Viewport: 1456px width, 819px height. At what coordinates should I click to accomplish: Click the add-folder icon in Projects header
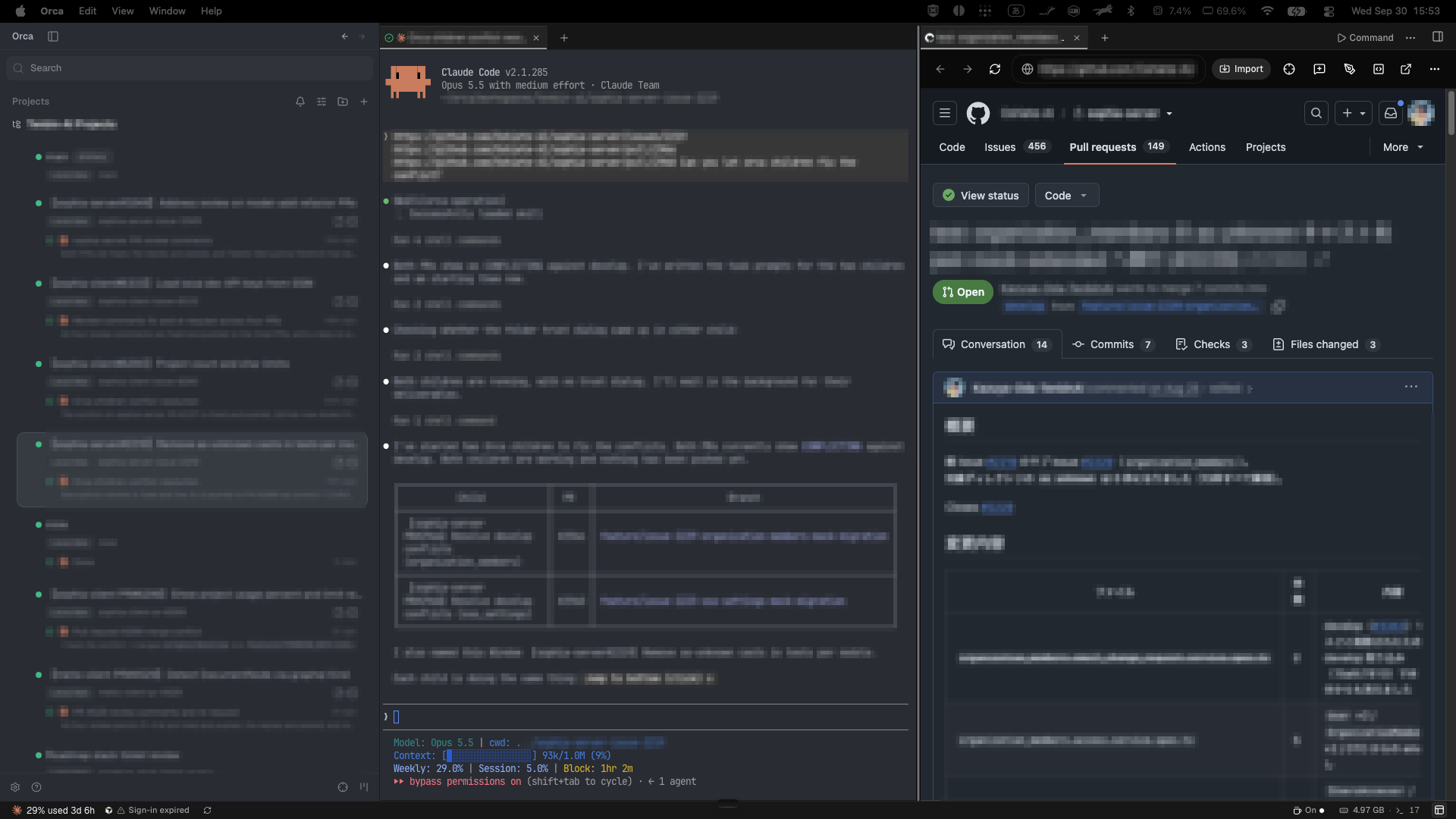343,102
